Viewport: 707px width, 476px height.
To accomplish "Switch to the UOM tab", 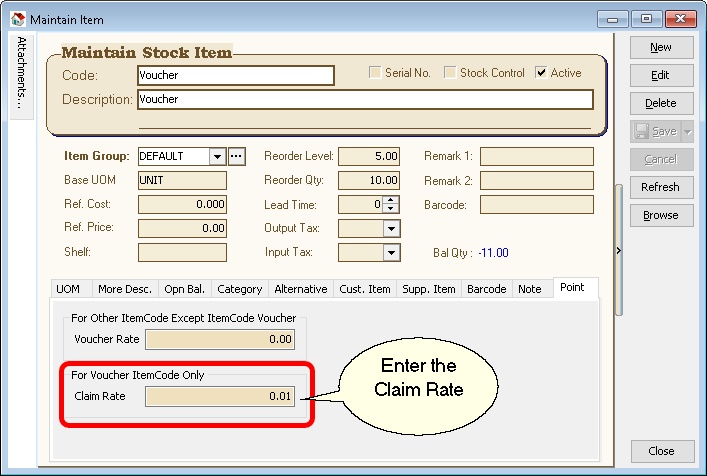I will [68, 289].
